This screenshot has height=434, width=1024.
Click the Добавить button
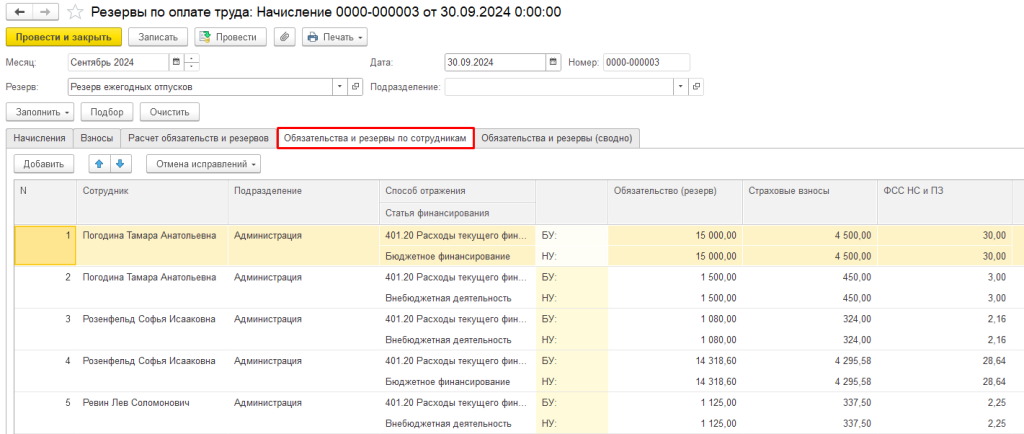(x=43, y=163)
